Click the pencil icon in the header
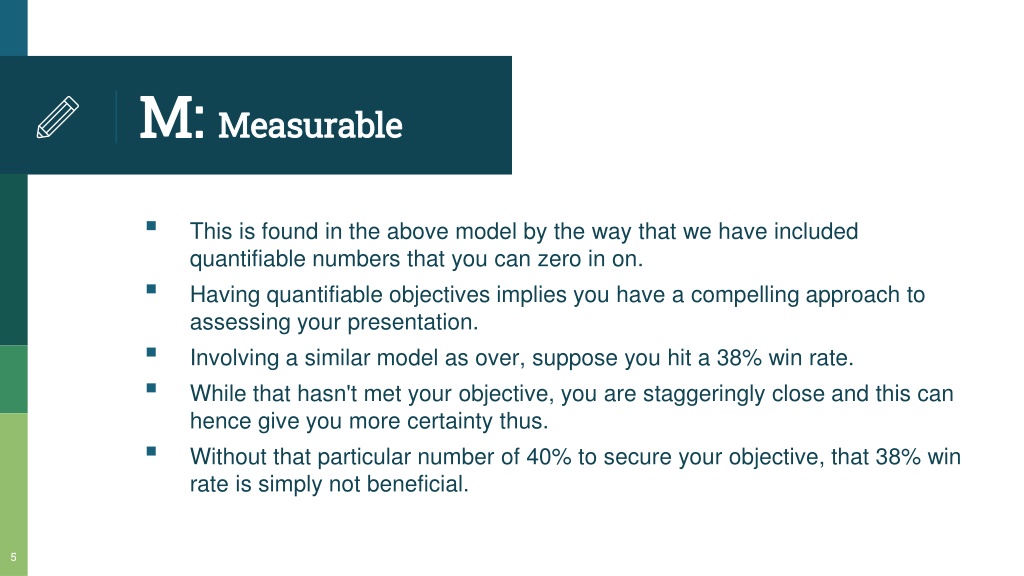Screen dimensions: 1024x576 57,118
